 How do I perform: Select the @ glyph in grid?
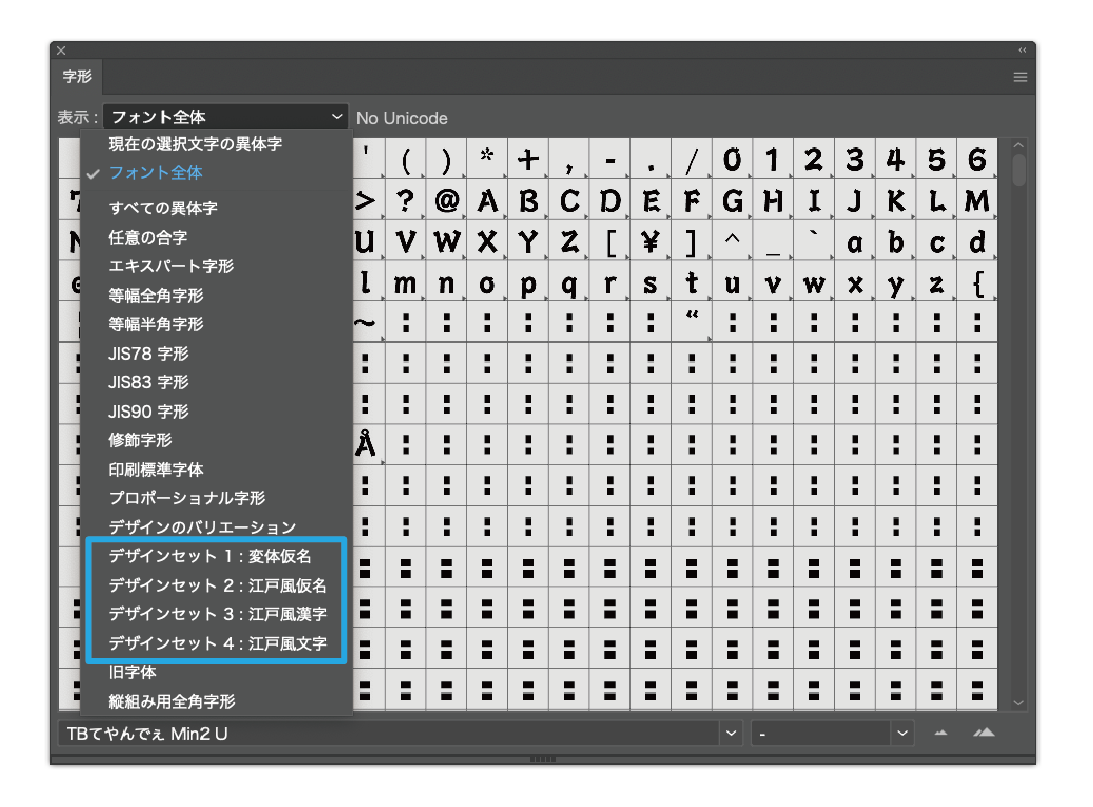(446, 201)
